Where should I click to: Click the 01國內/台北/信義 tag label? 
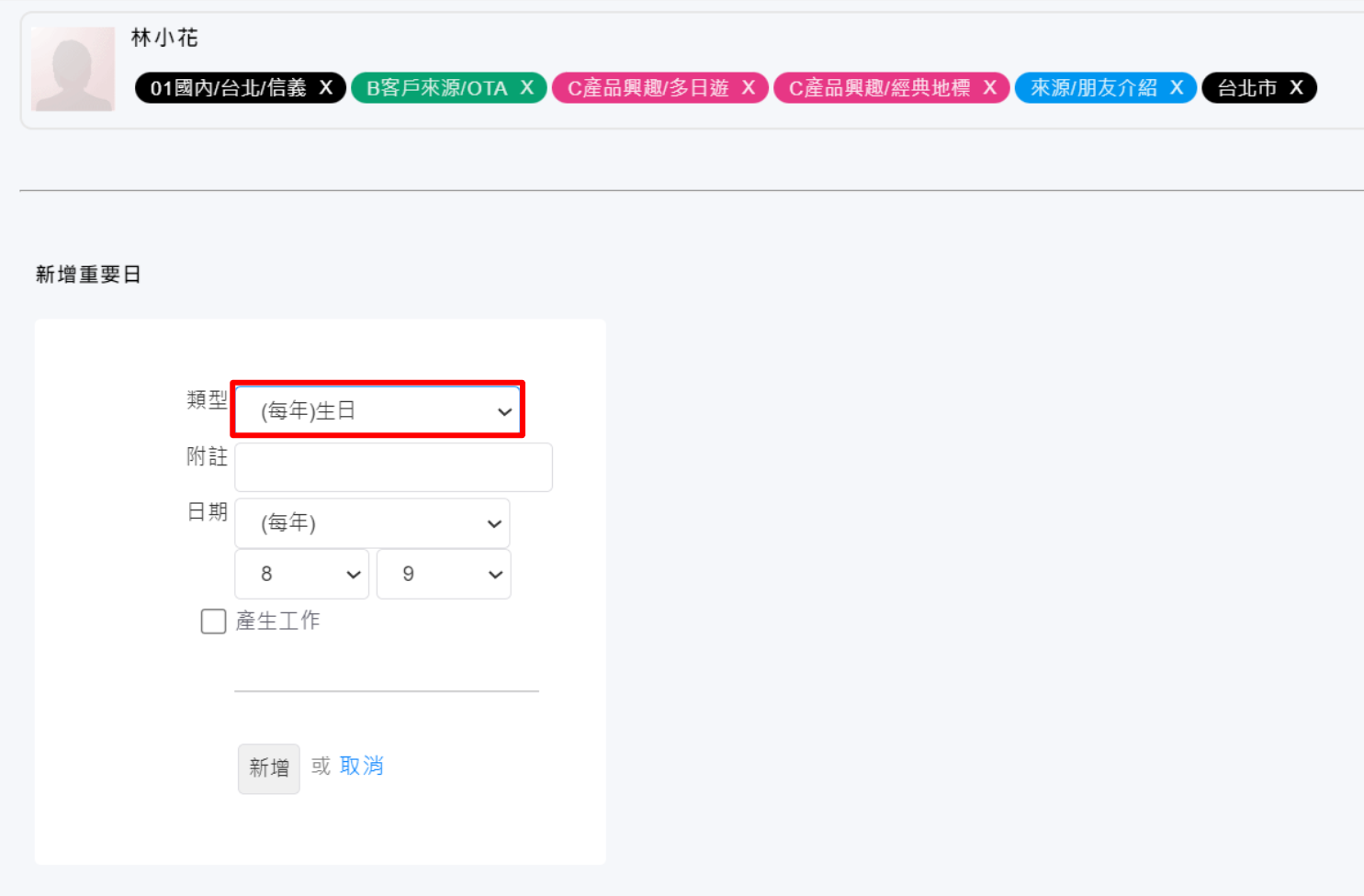coord(228,88)
